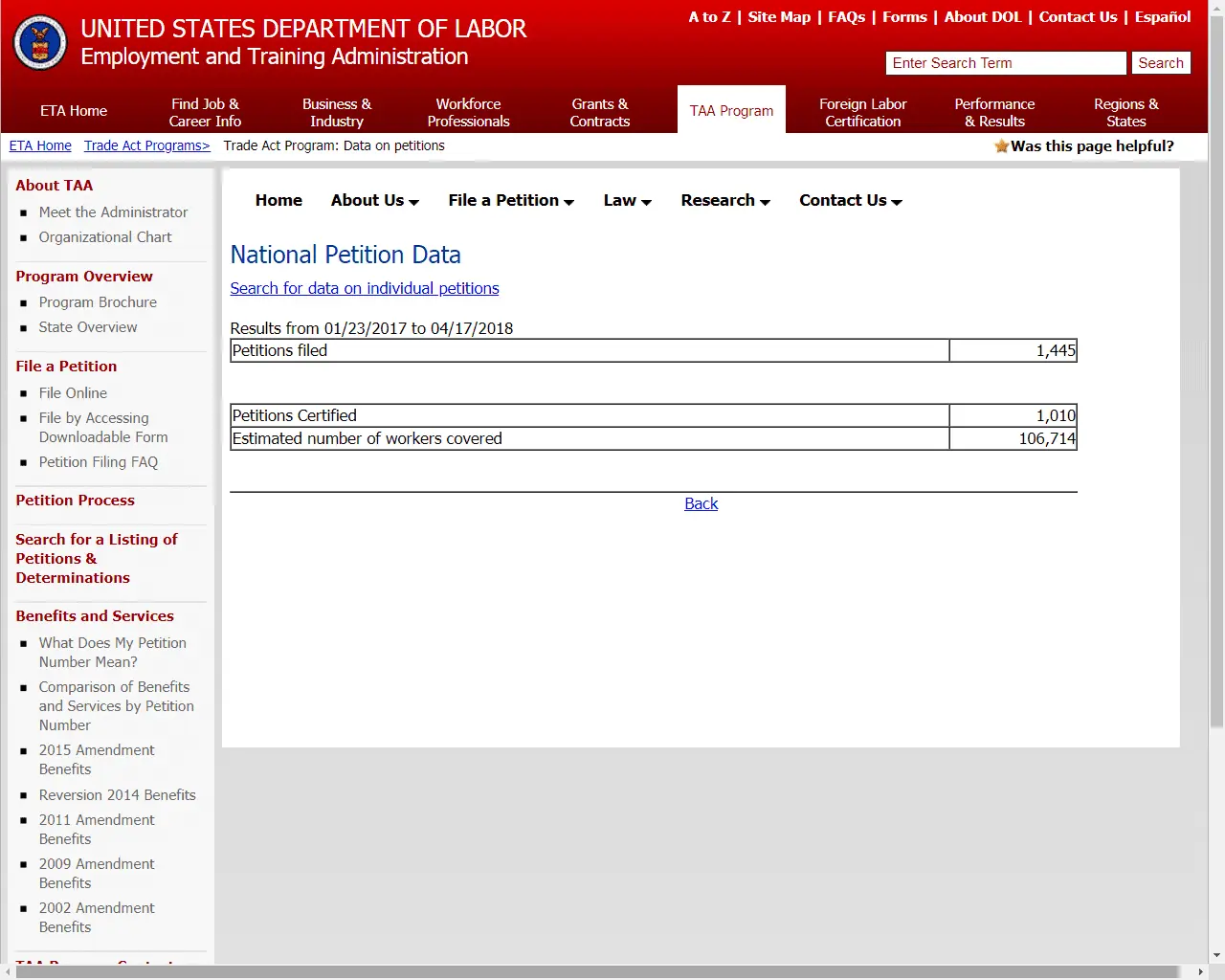This screenshot has height=980, width=1225.
Task: Select the Performance & Results tab
Action: (994, 112)
